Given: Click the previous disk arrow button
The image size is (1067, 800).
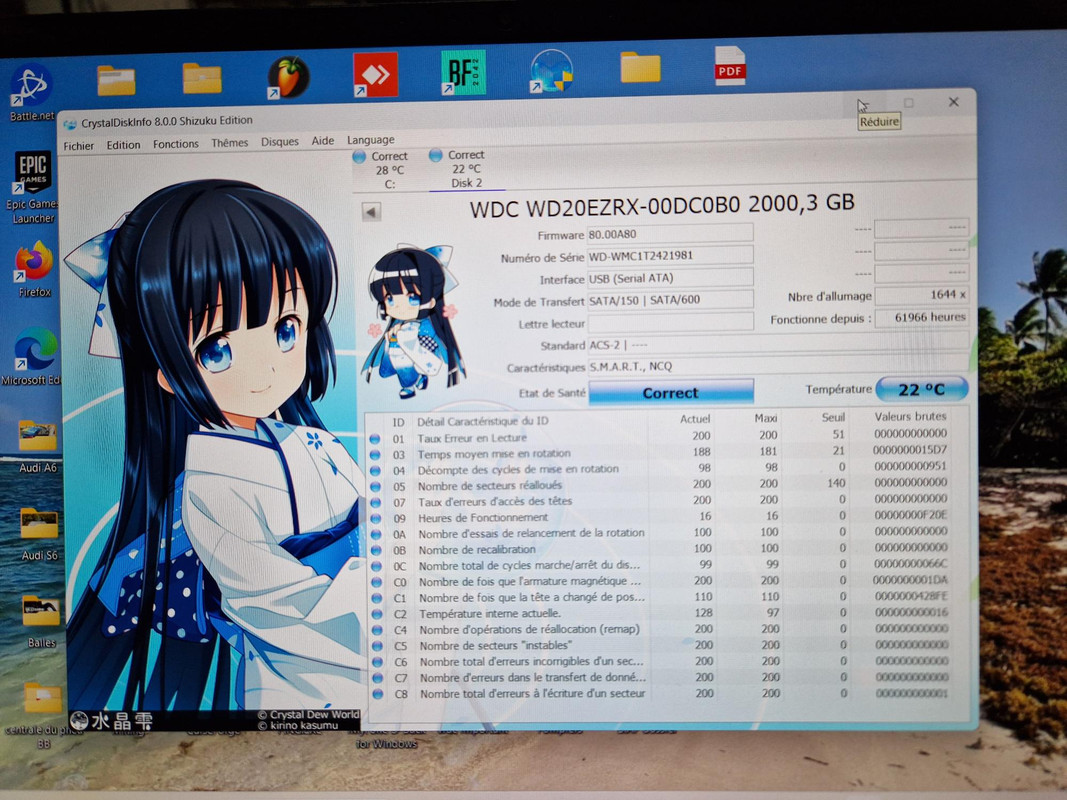Looking at the screenshot, I should point(372,212).
